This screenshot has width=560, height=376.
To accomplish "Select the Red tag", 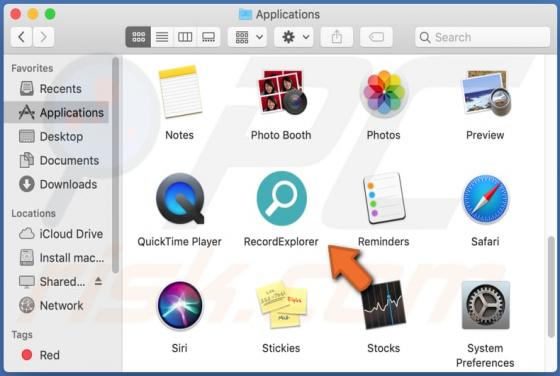I will click(57, 355).
